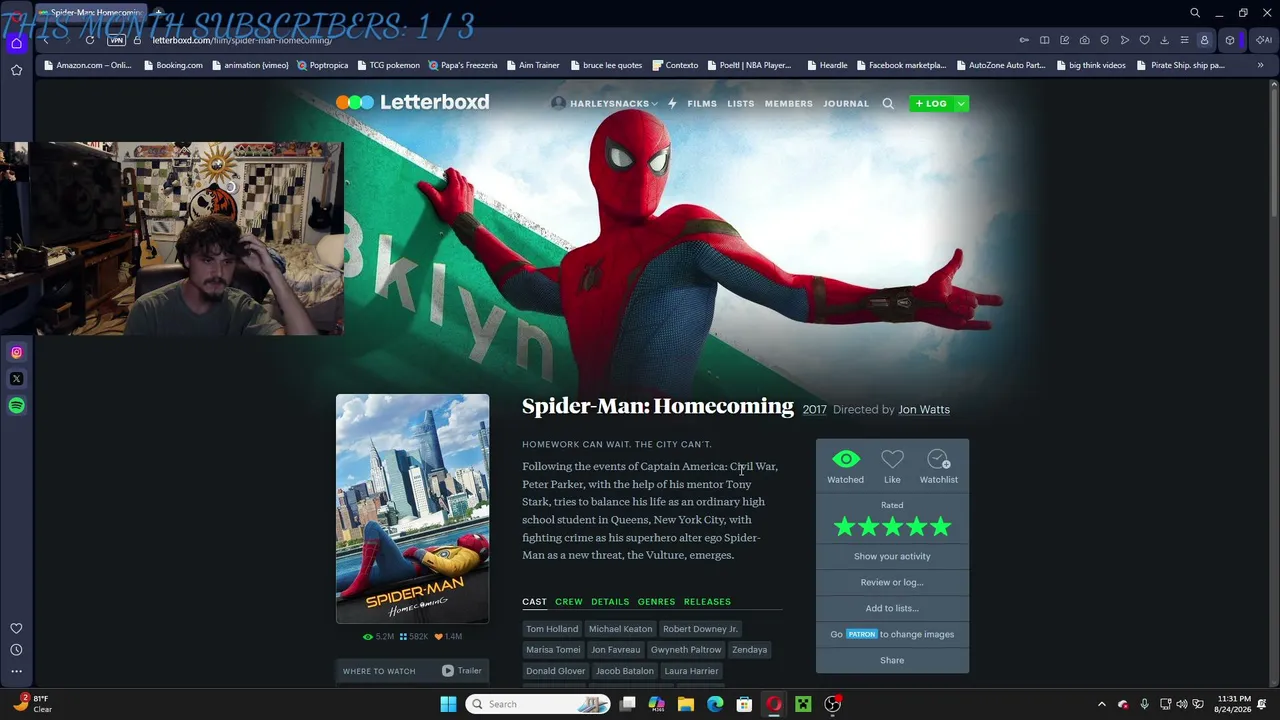Open X (Twitter) in the sidebar
The image size is (1280, 720).
[16, 379]
